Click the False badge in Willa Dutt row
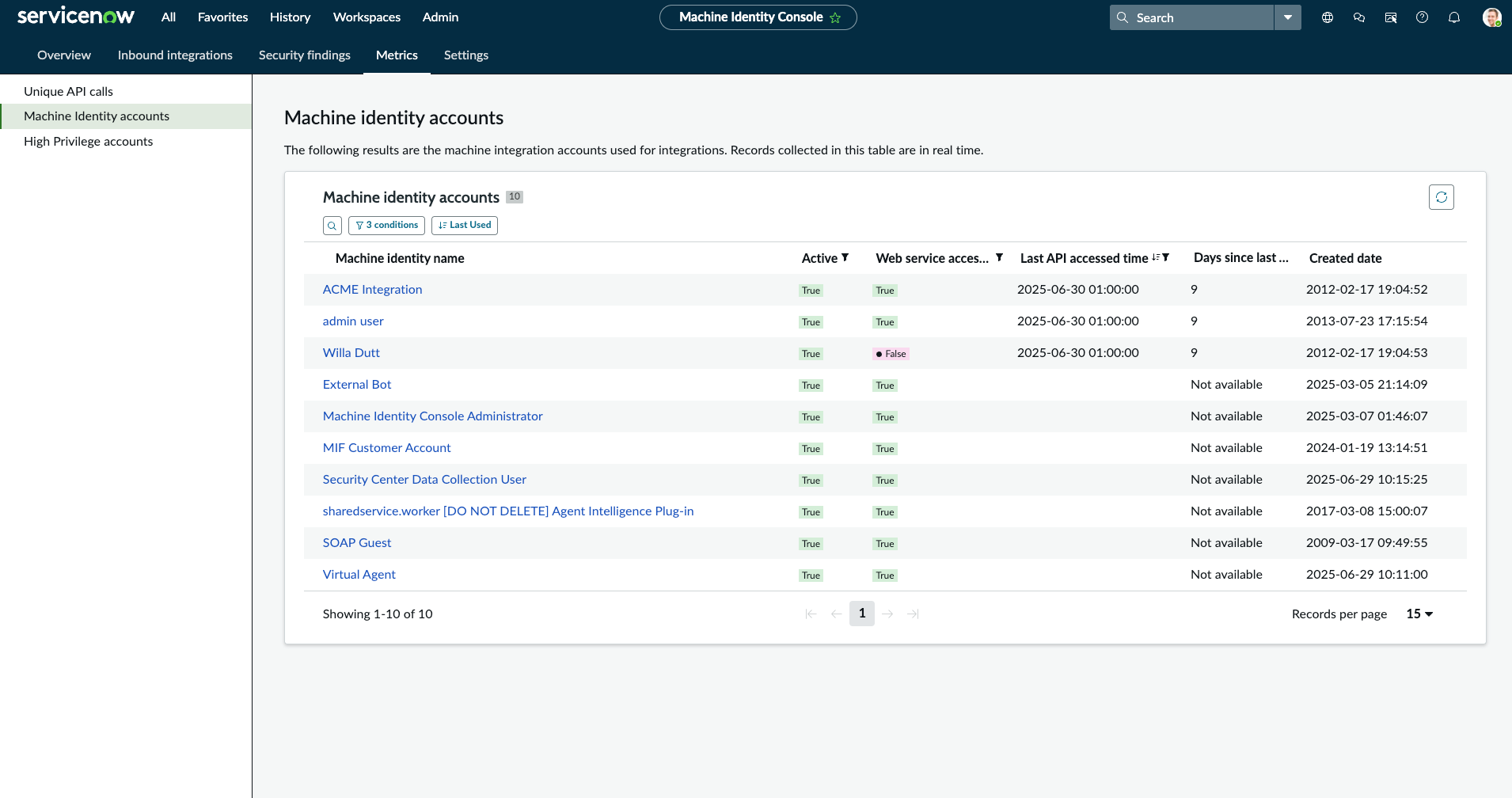Image resolution: width=1512 pixels, height=798 pixels. point(891,354)
